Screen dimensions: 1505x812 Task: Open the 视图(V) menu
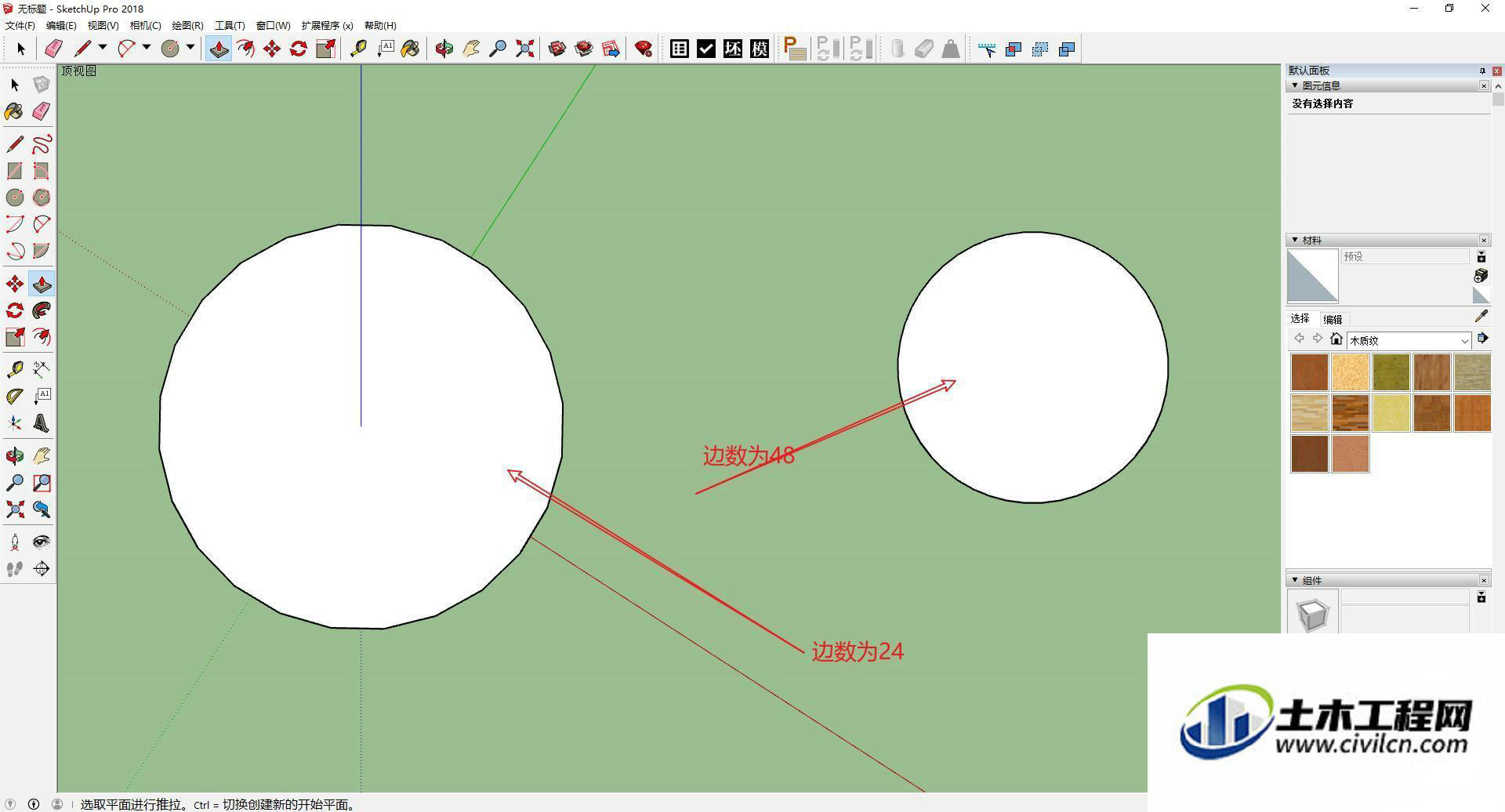[103, 25]
